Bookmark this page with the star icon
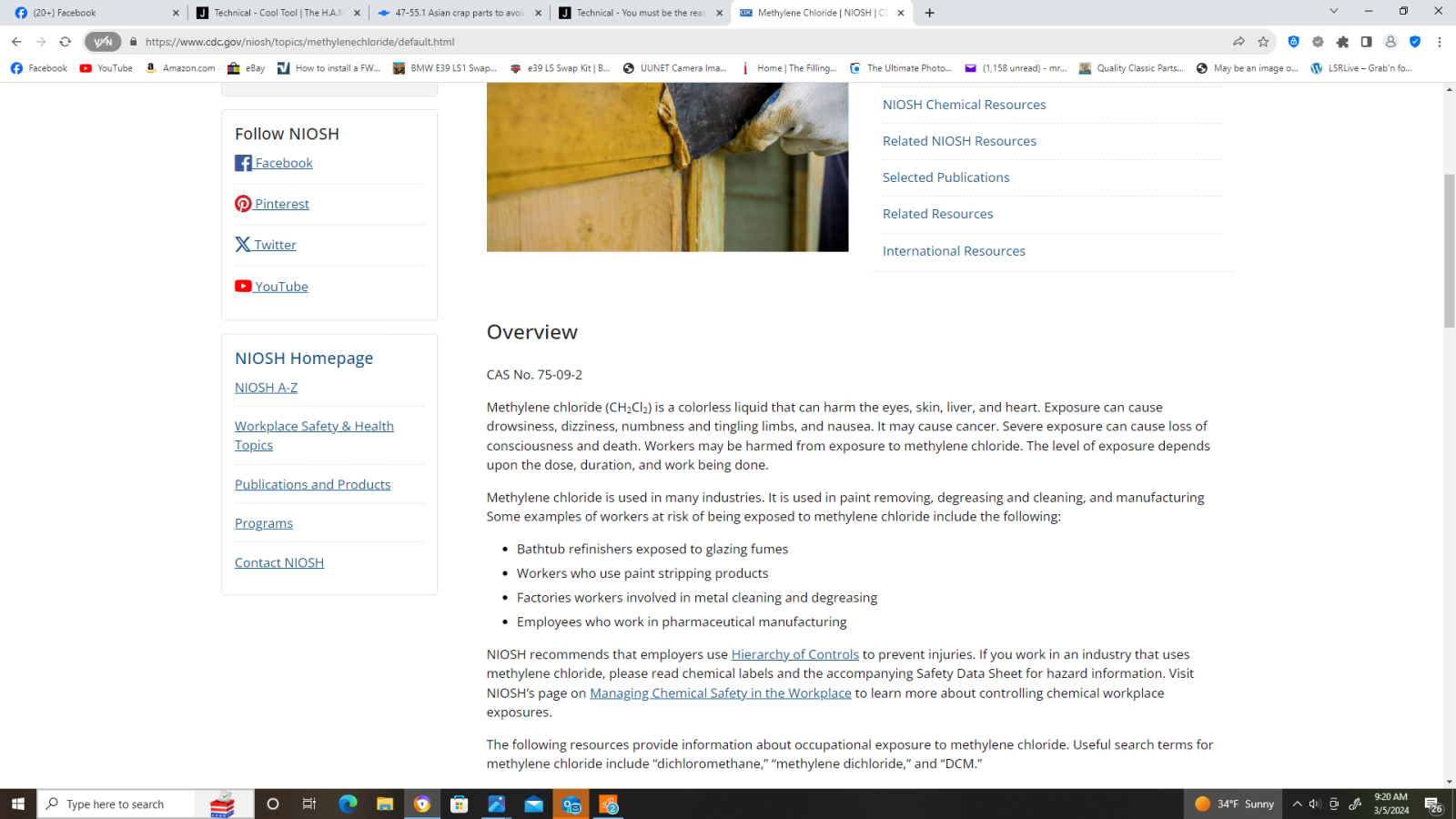This screenshot has height=819, width=1456. (x=1263, y=42)
